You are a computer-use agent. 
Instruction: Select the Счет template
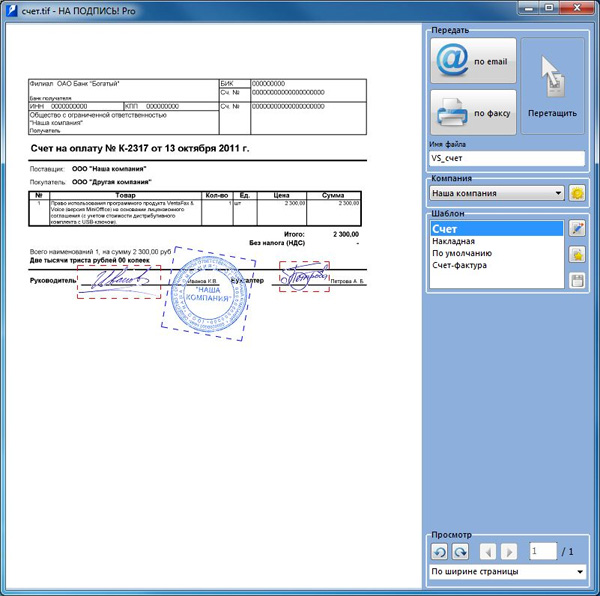[495, 229]
